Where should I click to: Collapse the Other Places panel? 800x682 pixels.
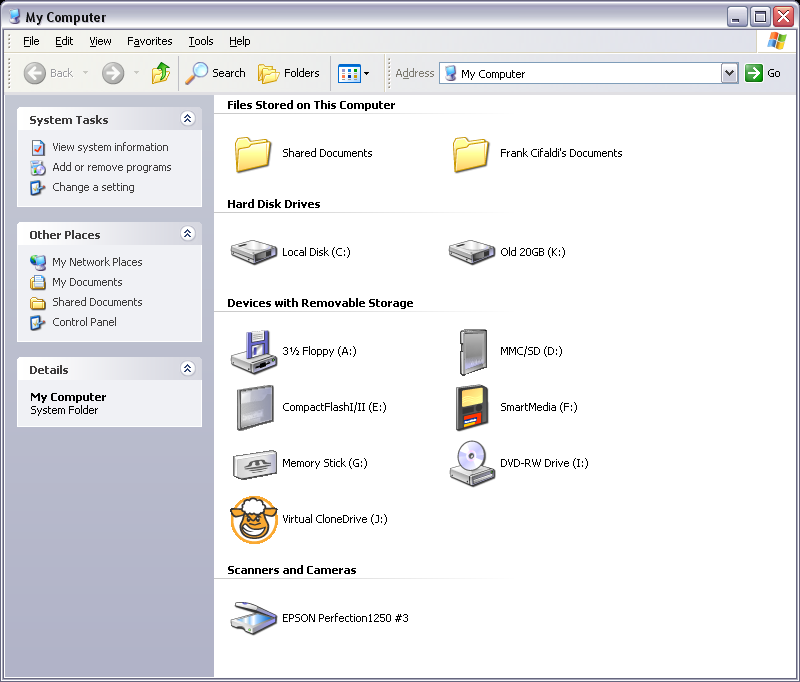point(187,234)
